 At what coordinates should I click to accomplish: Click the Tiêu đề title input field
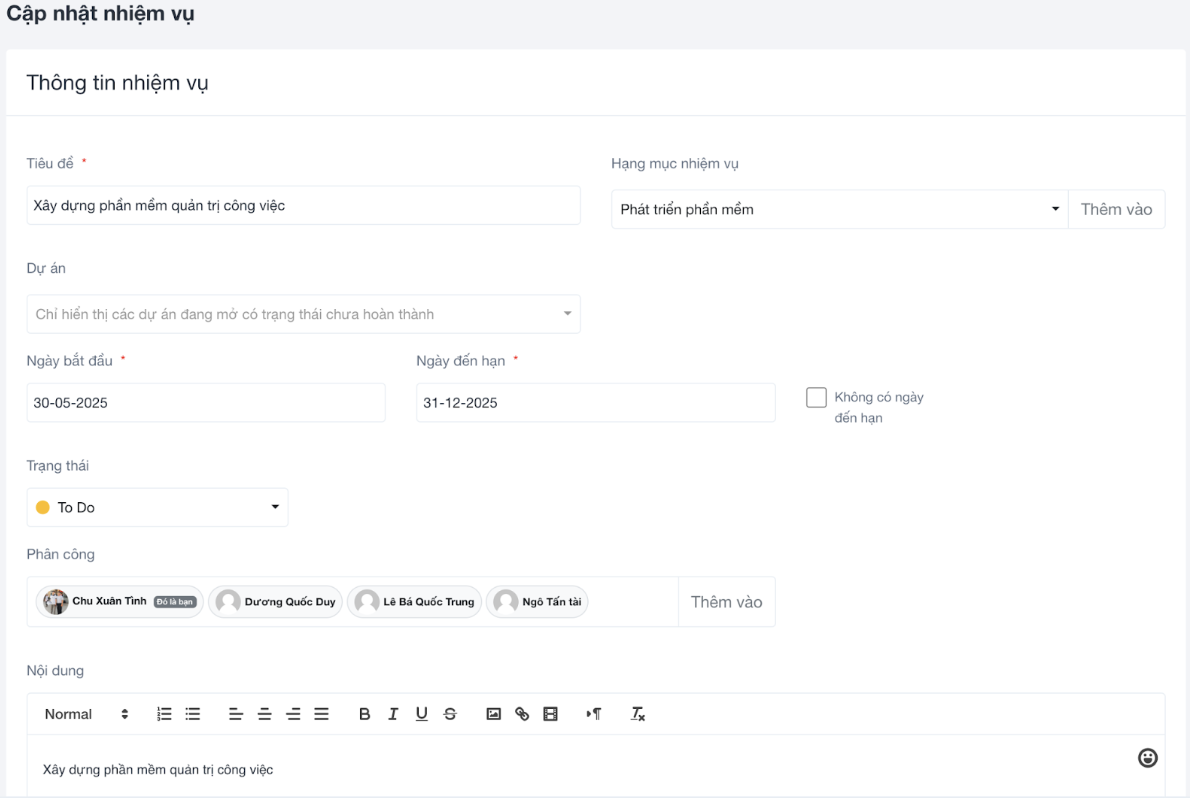303,205
